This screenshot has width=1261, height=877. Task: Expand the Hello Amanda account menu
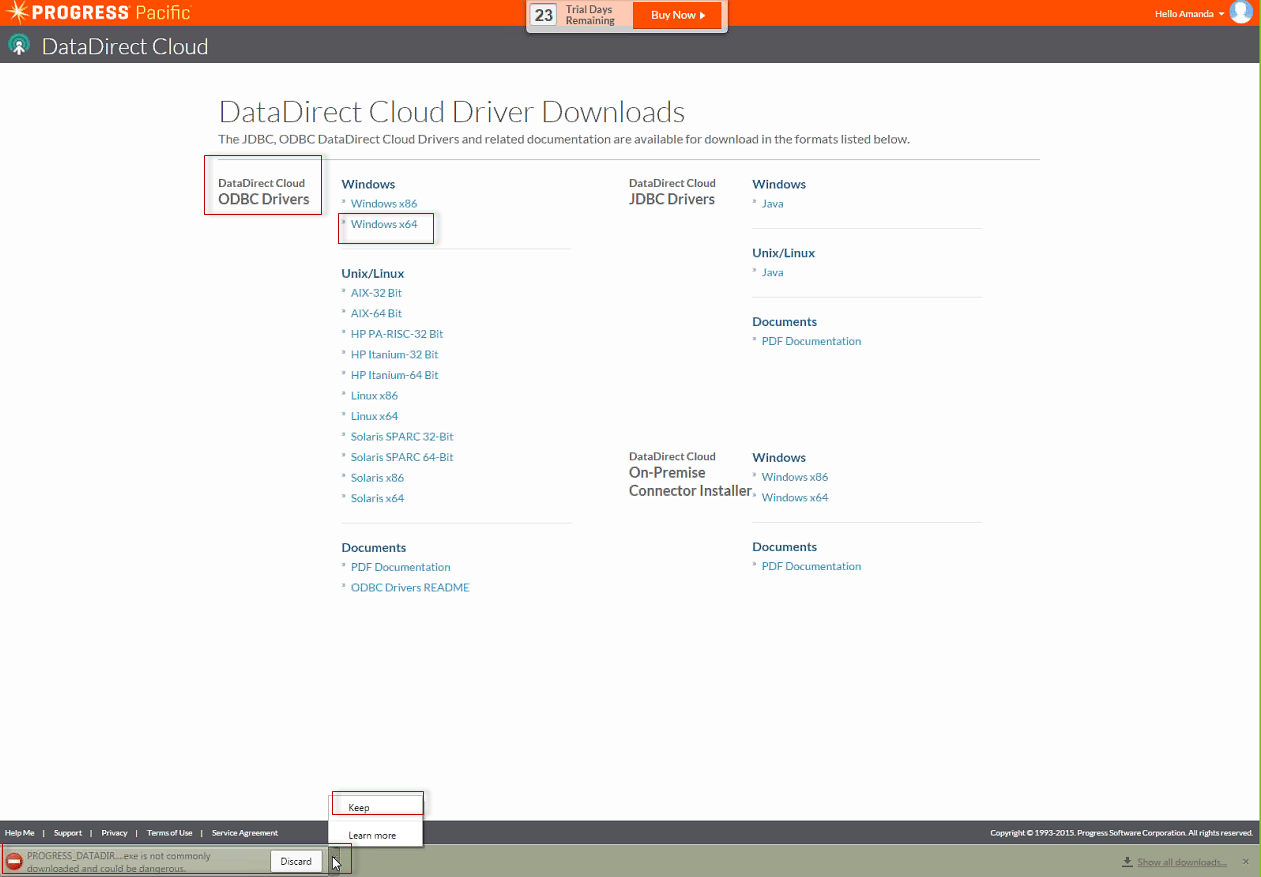click(x=1189, y=14)
